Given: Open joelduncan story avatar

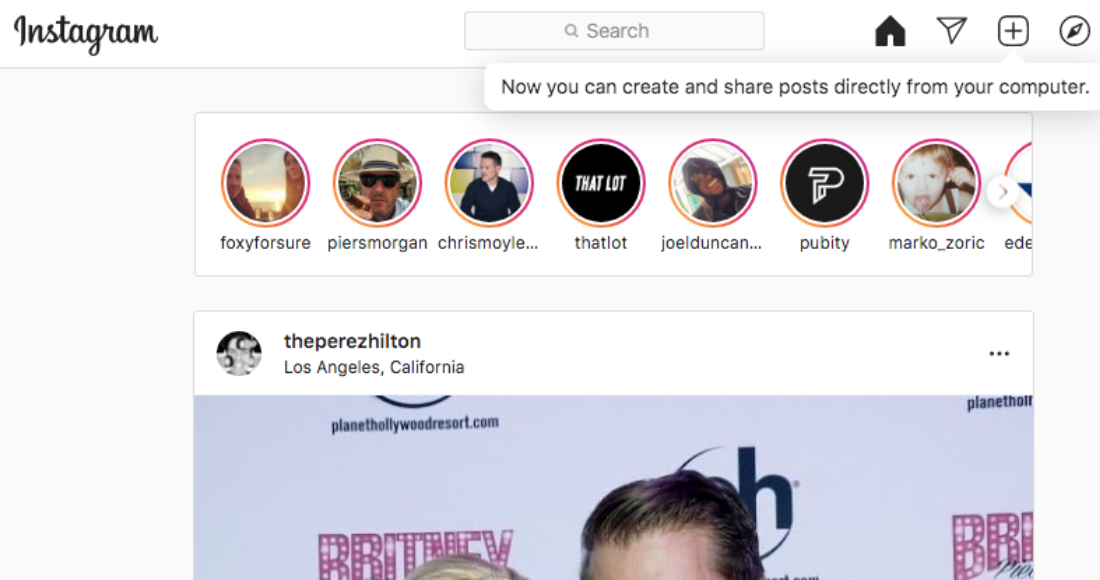Looking at the screenshot, I should 712,182.
